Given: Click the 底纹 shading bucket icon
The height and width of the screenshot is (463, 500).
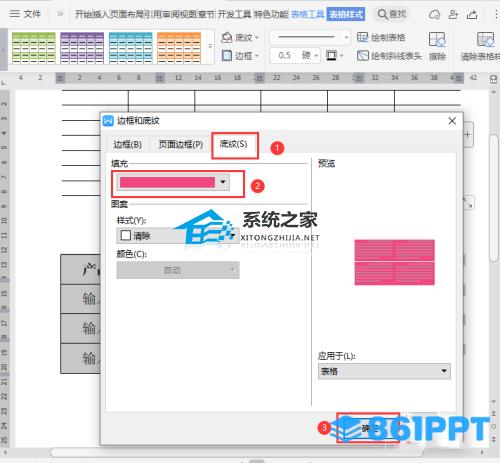Looking at the screenshot, I should point(227,37).
